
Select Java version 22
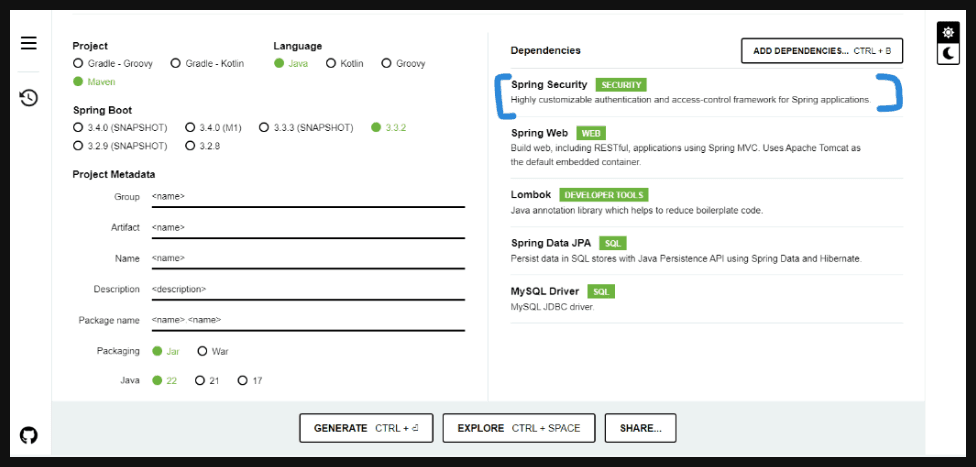click(165, 380)
